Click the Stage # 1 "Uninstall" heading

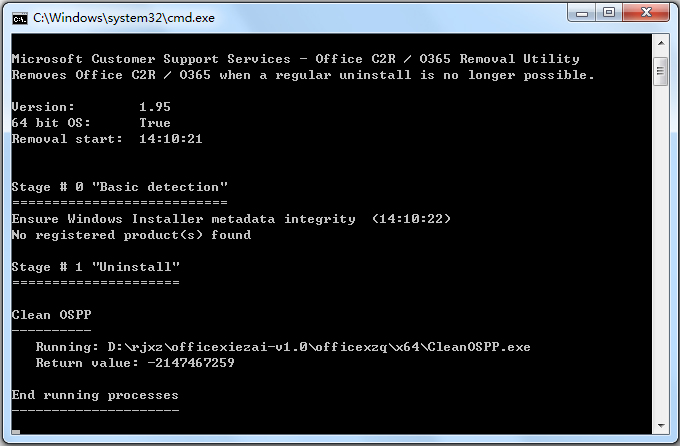(96, 267)
